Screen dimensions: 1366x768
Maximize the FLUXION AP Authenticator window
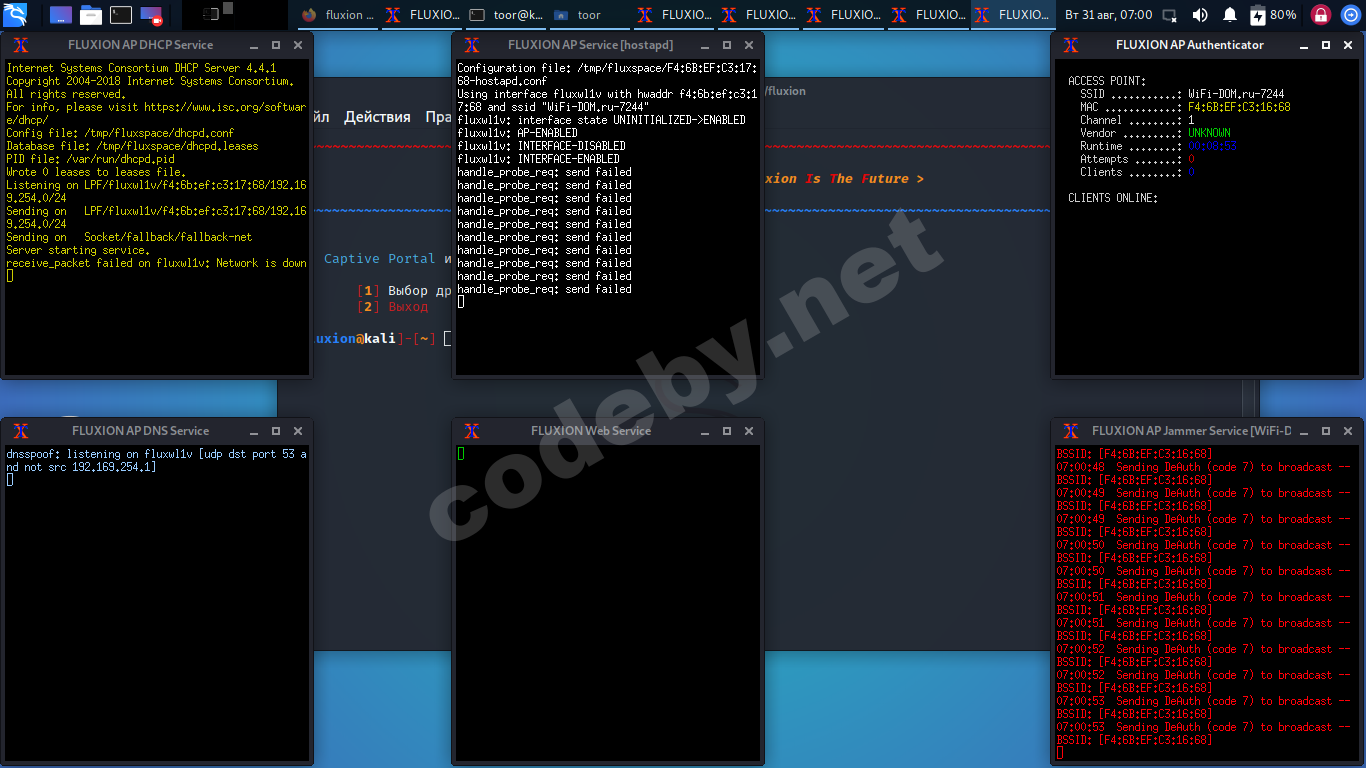[1326, 45]
